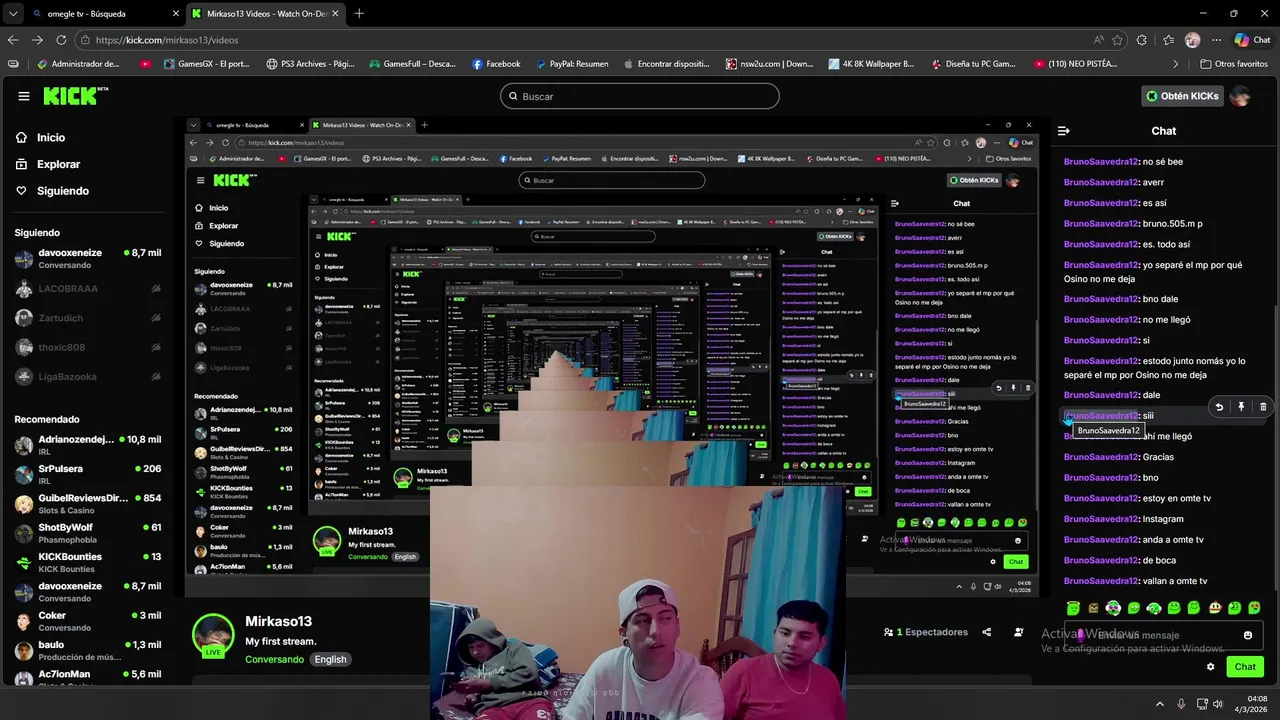Open a new browser tab
This screenshot has width=1280, height=720.
(359, 14)
